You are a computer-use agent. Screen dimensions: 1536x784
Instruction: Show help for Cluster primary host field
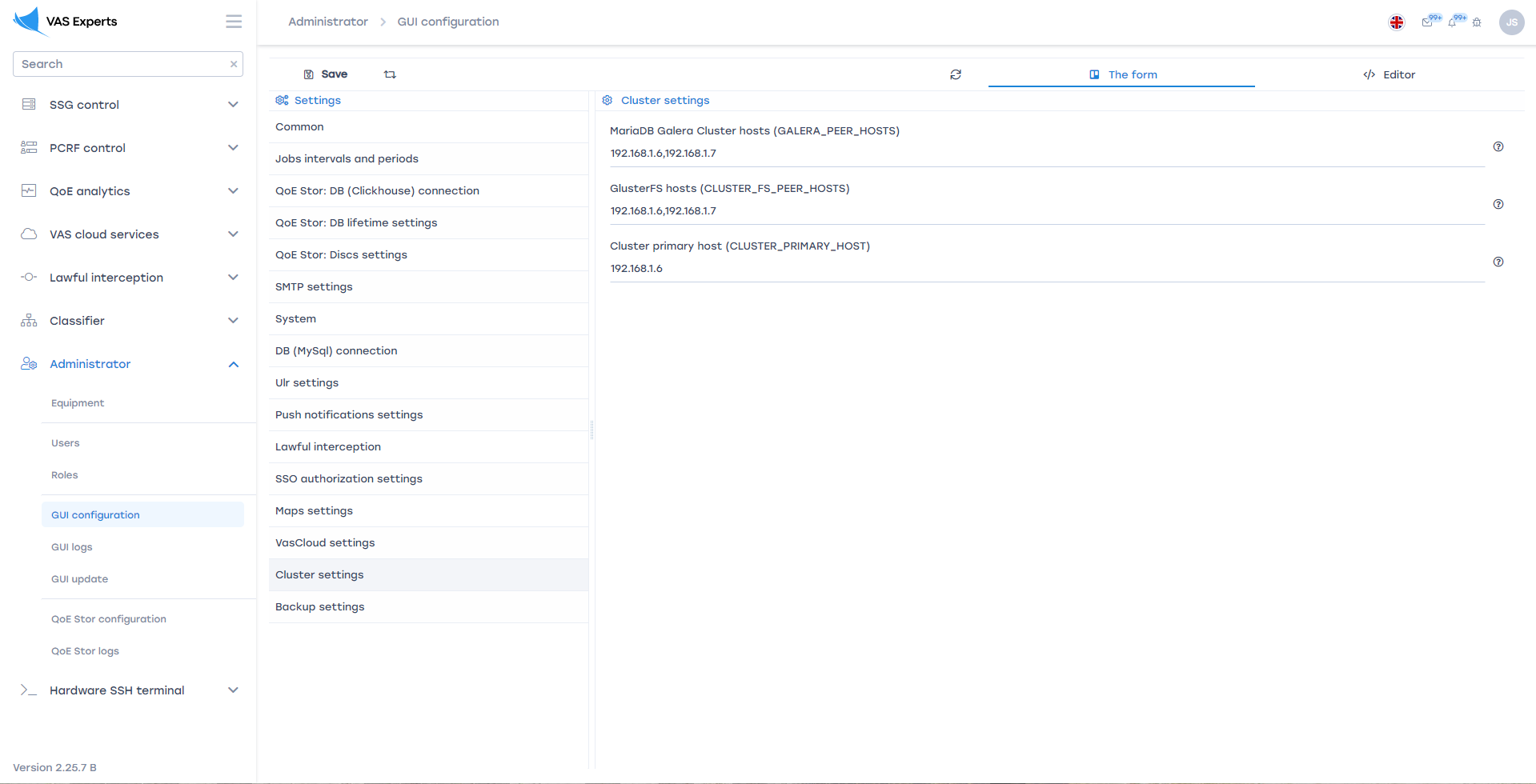[x=1498, y=262]
